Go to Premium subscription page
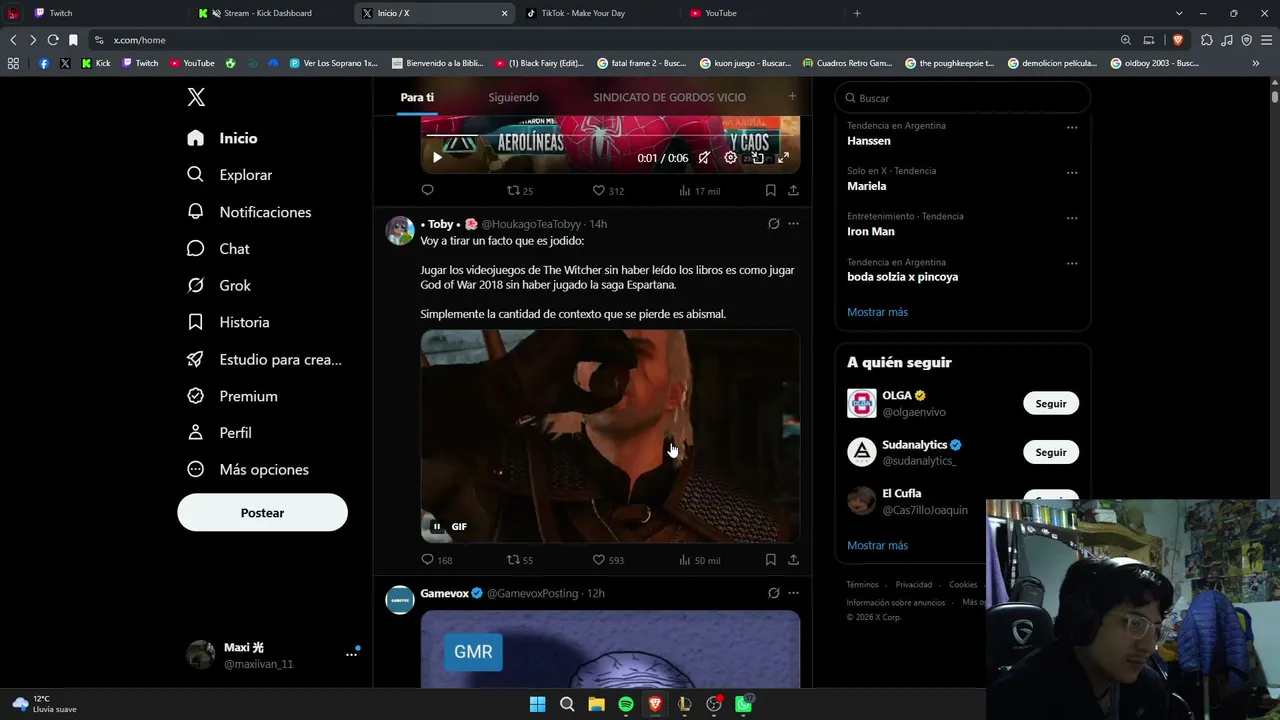1280x720 pixels. [x=232, y=396]
